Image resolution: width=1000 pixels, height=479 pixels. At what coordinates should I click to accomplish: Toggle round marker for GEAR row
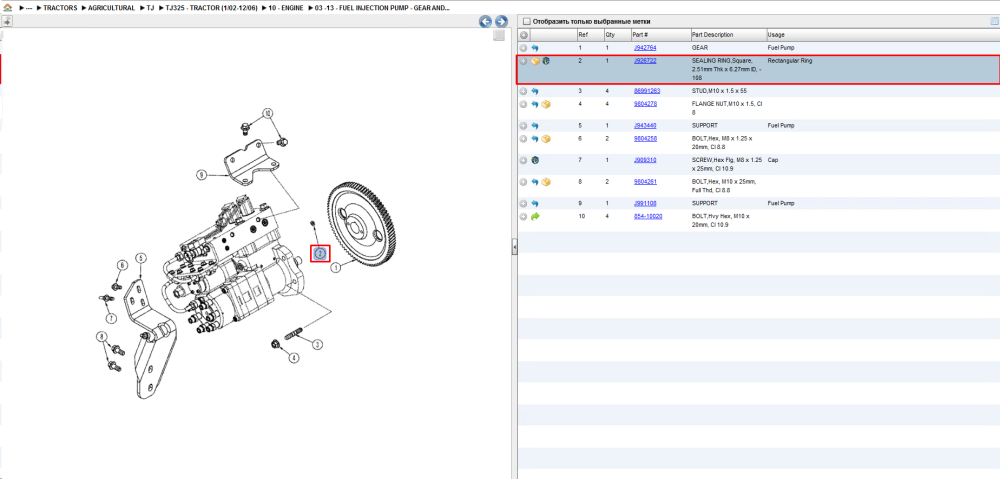(x=523, y=48)
